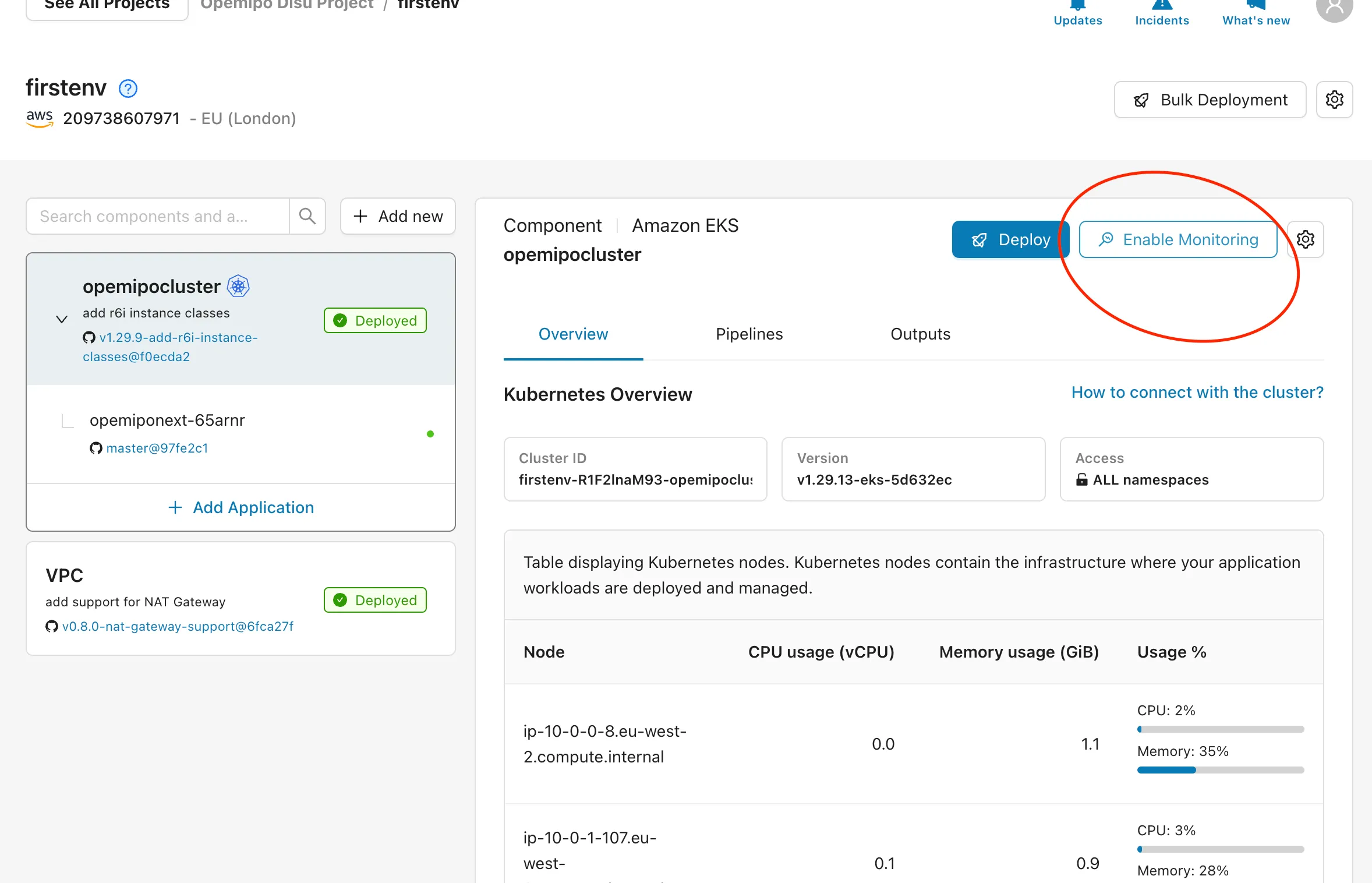Image resolution: width=1372 pixels, height=883 pixels.
Task: Click the Deploy button
Action: (1010, 239)
